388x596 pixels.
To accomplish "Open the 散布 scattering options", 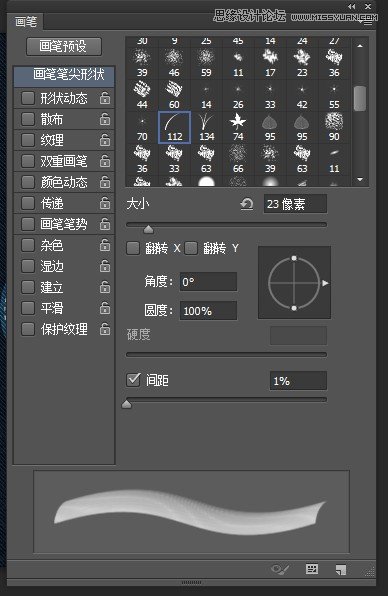I will [52, 120].
